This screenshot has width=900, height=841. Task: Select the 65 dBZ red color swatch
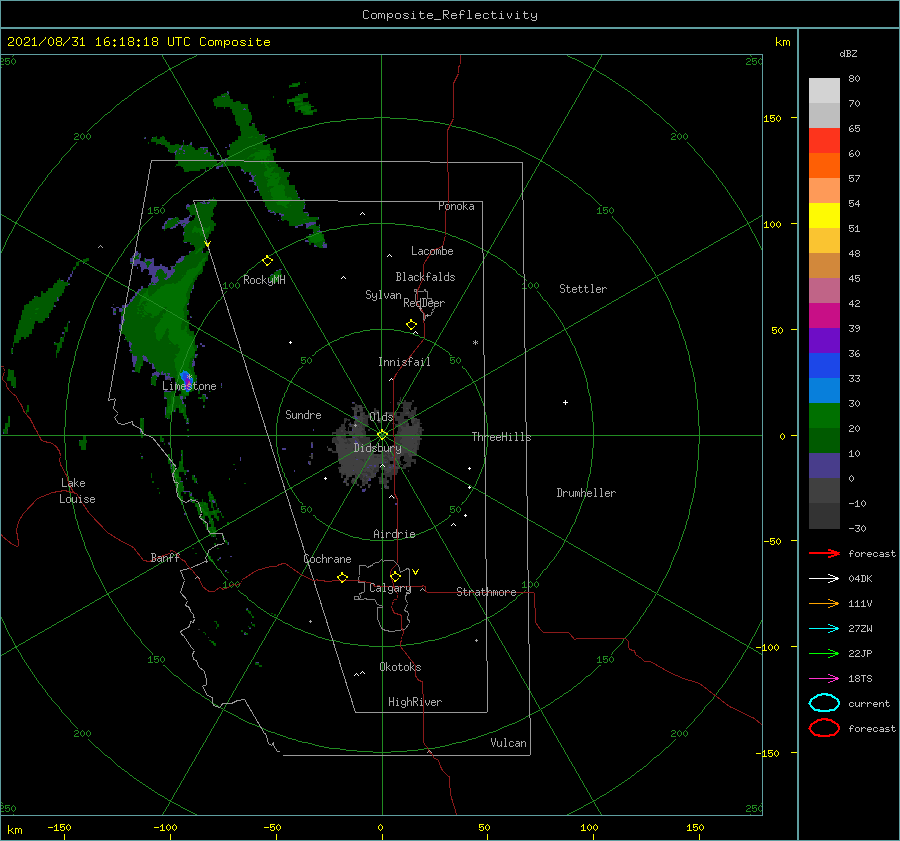coord(824,140)
